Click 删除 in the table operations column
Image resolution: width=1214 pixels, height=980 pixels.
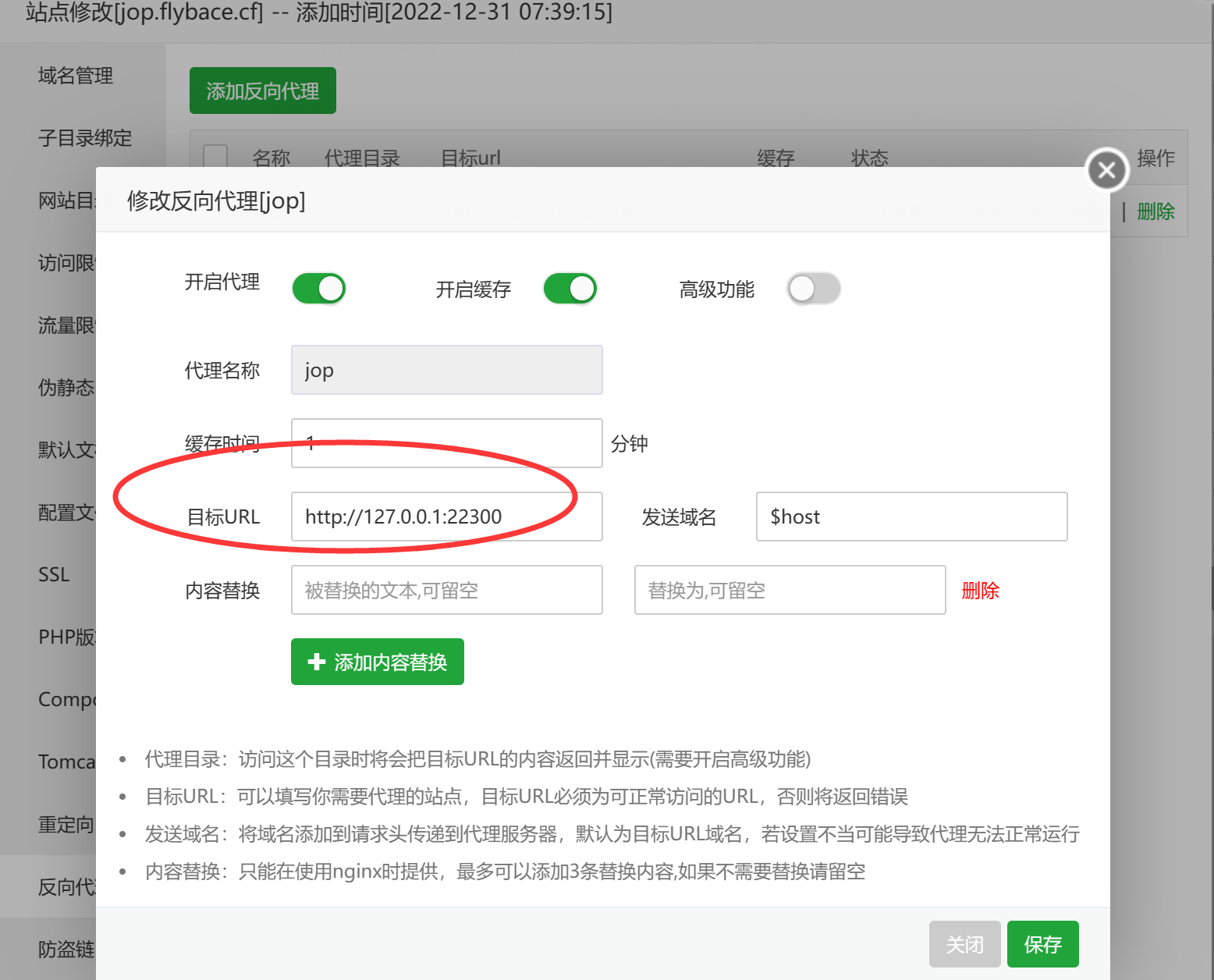(x=1155, y=211)
